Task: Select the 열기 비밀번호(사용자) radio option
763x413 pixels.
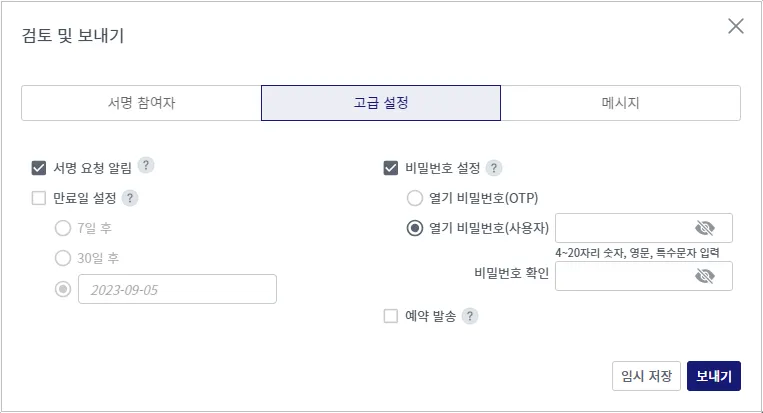Action: coord(415,228)
